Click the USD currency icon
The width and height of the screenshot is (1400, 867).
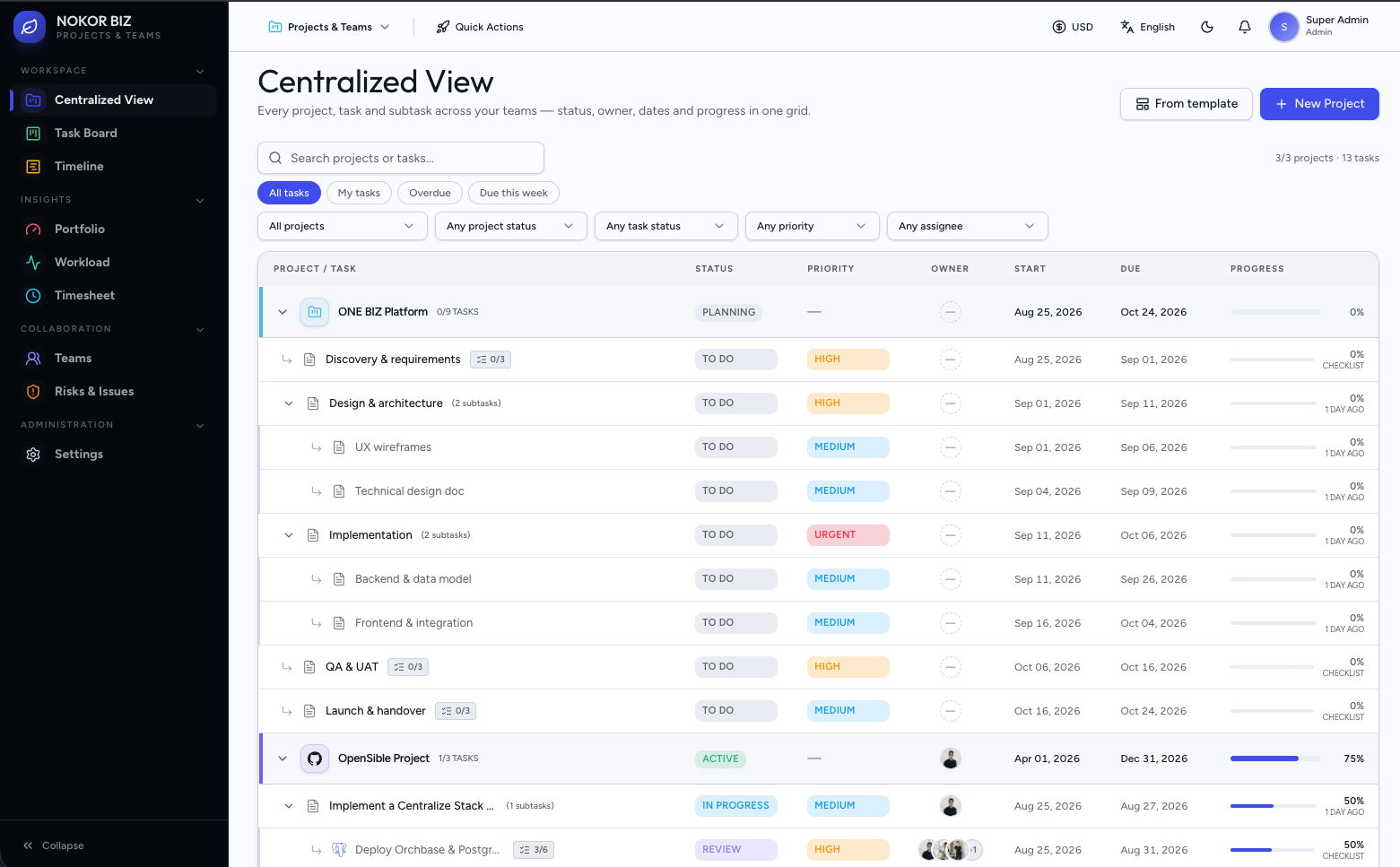click(1059, 27)
